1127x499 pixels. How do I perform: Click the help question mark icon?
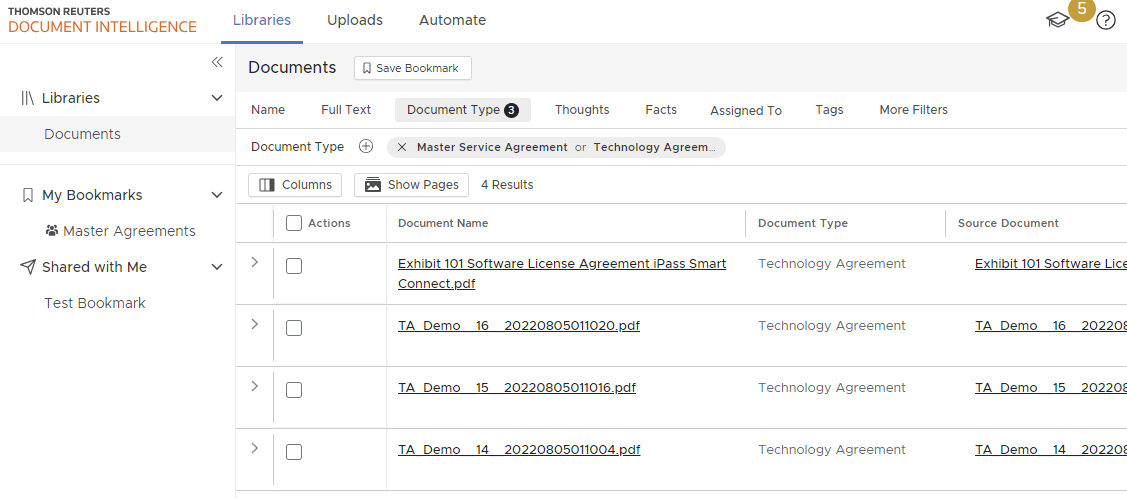pos(1105,20)
